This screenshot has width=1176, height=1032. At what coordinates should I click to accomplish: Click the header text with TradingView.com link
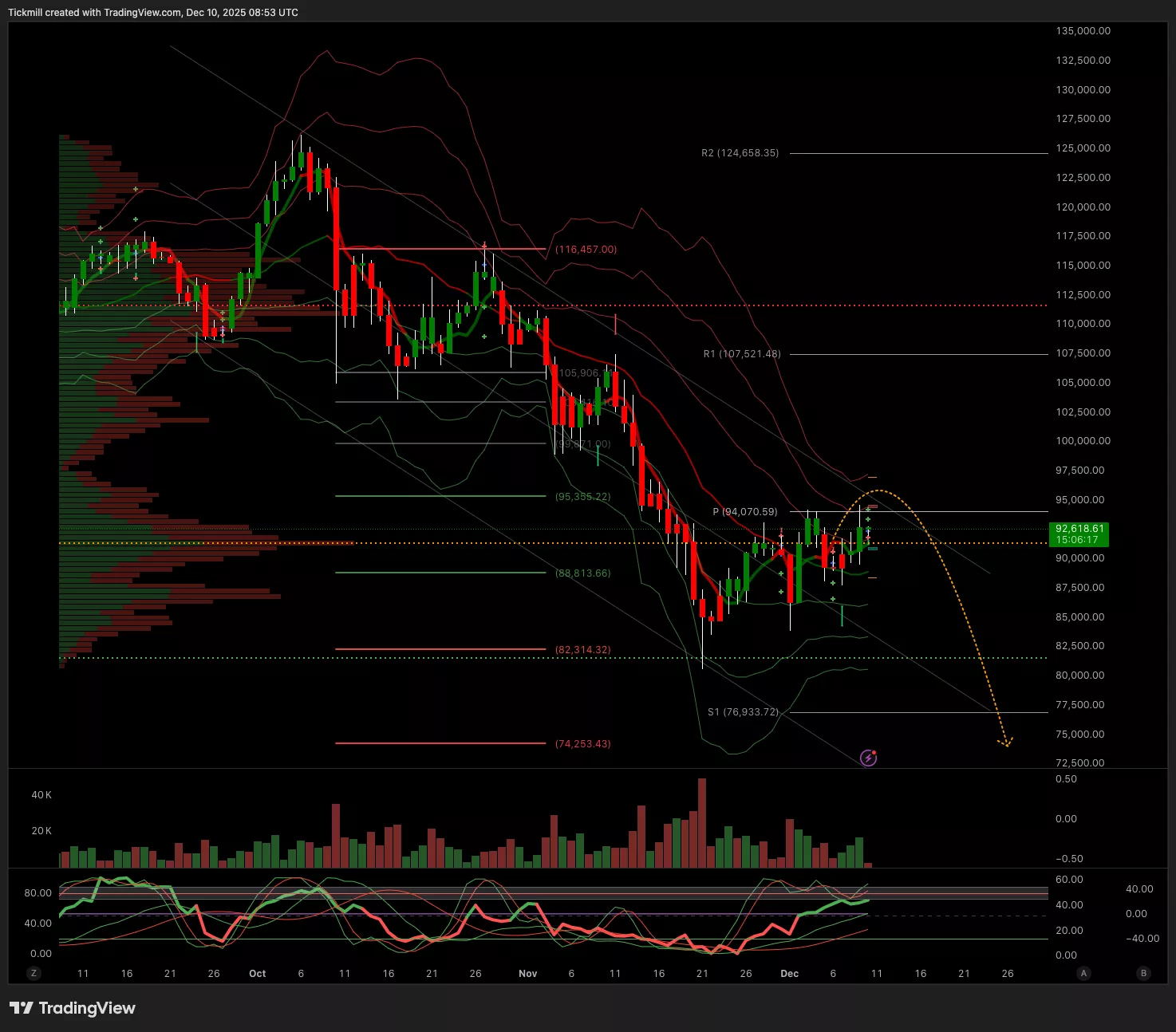153,13
